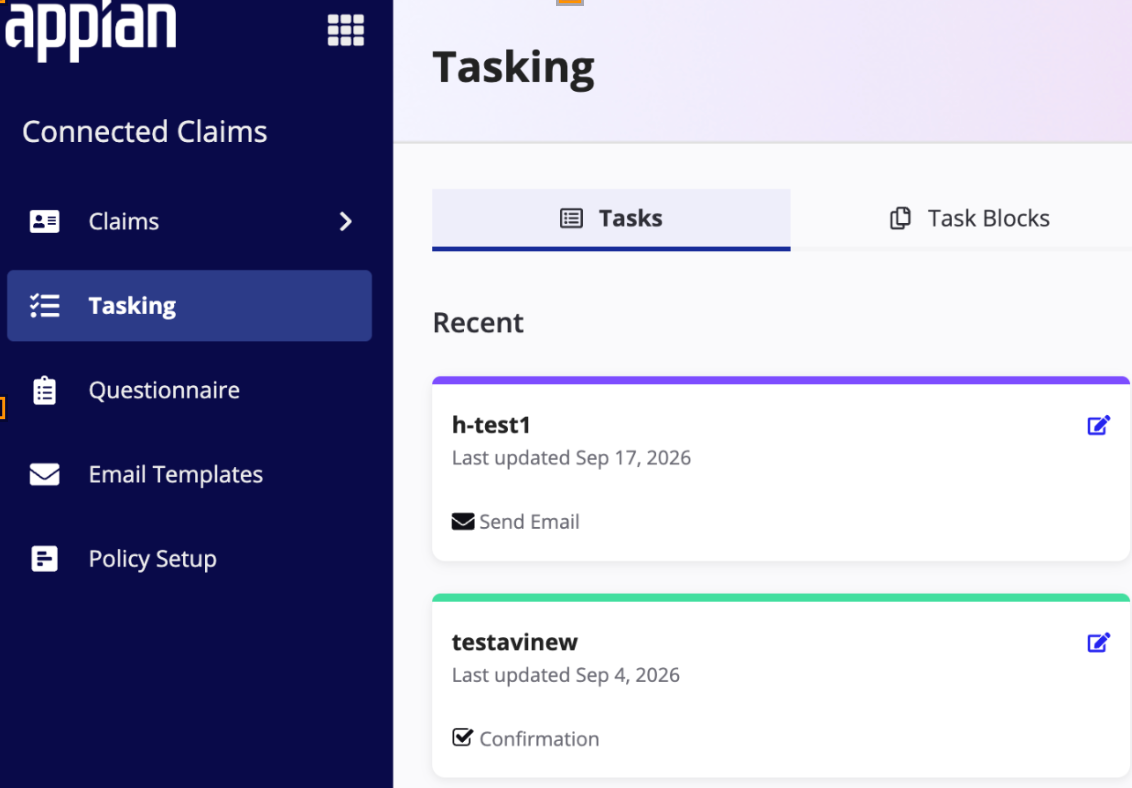Open the h-test1 task title
The width and height of the screenshot is (1132, 788).
click(x=491, y=425)
